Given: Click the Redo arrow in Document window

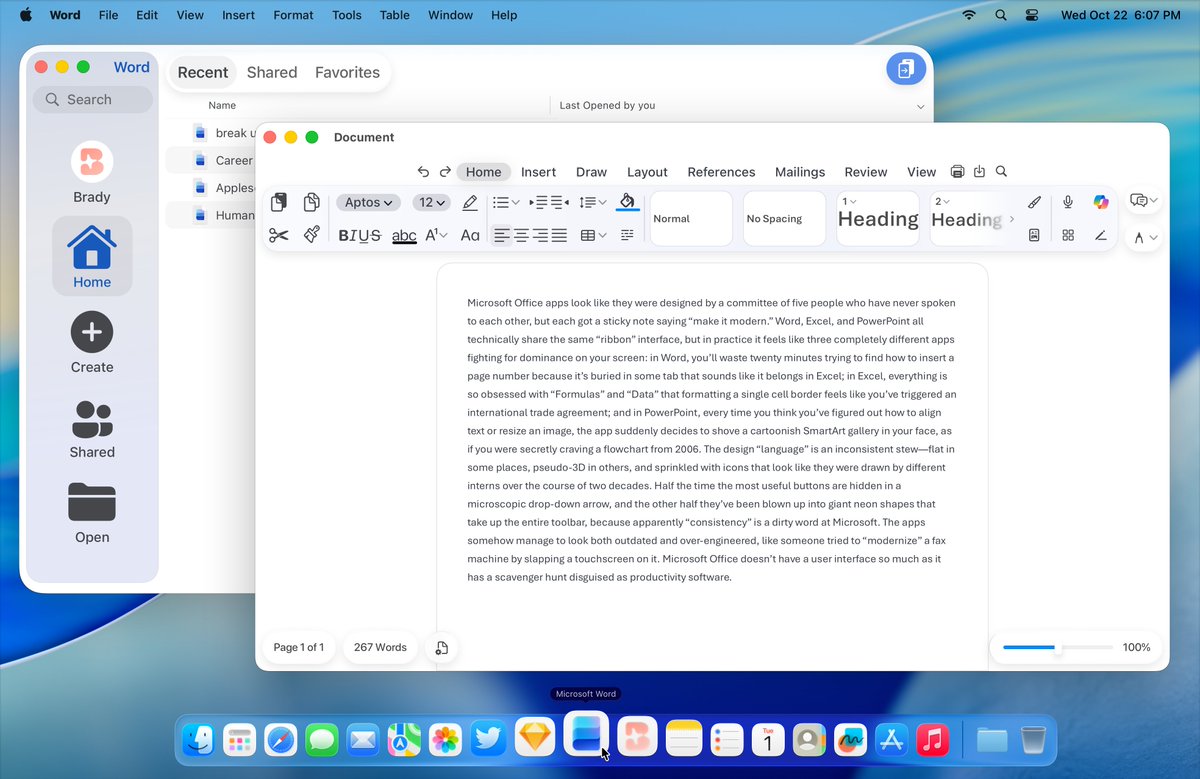Looking at the screenshot, I should click(x=445, y=172).
